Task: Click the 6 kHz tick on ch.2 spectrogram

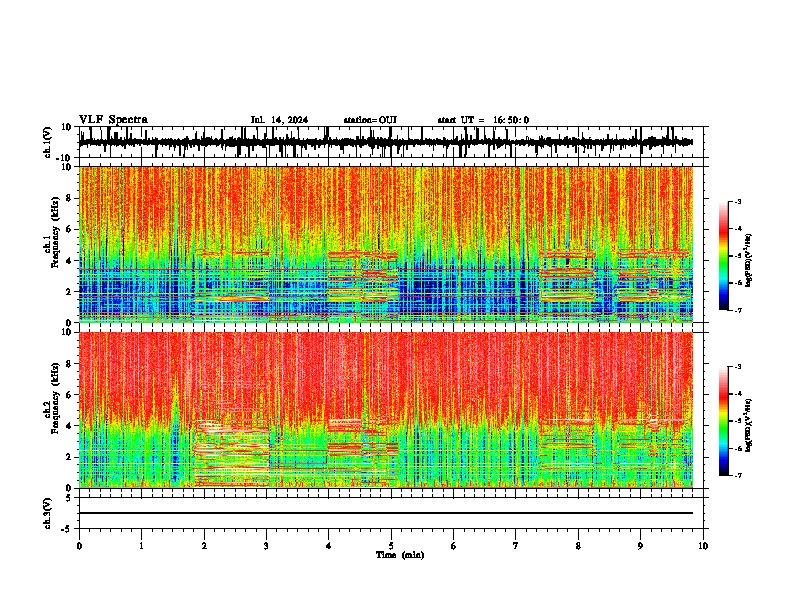Action: [x=69, y=395]
